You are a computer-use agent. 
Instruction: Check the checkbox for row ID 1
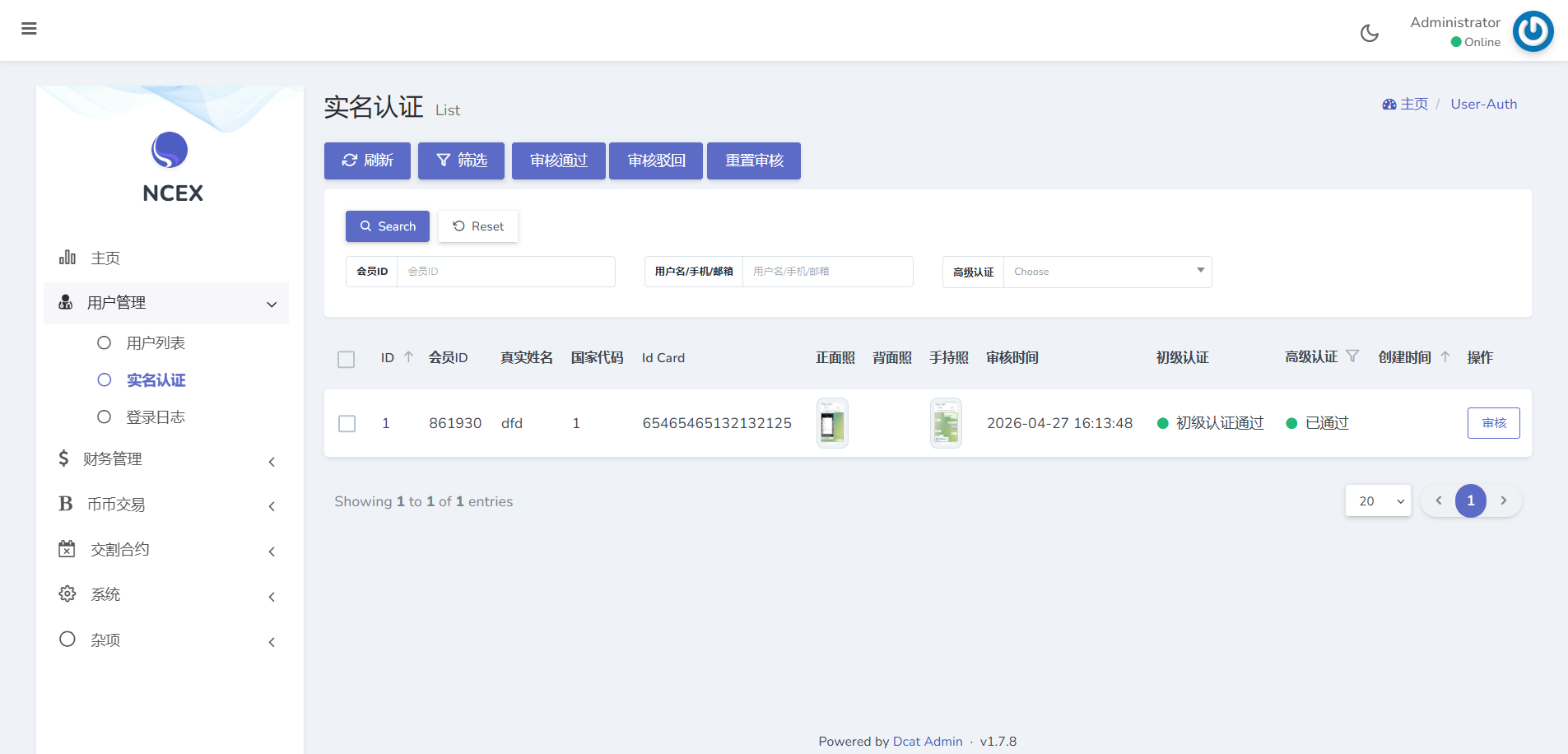tap(347, 423)
